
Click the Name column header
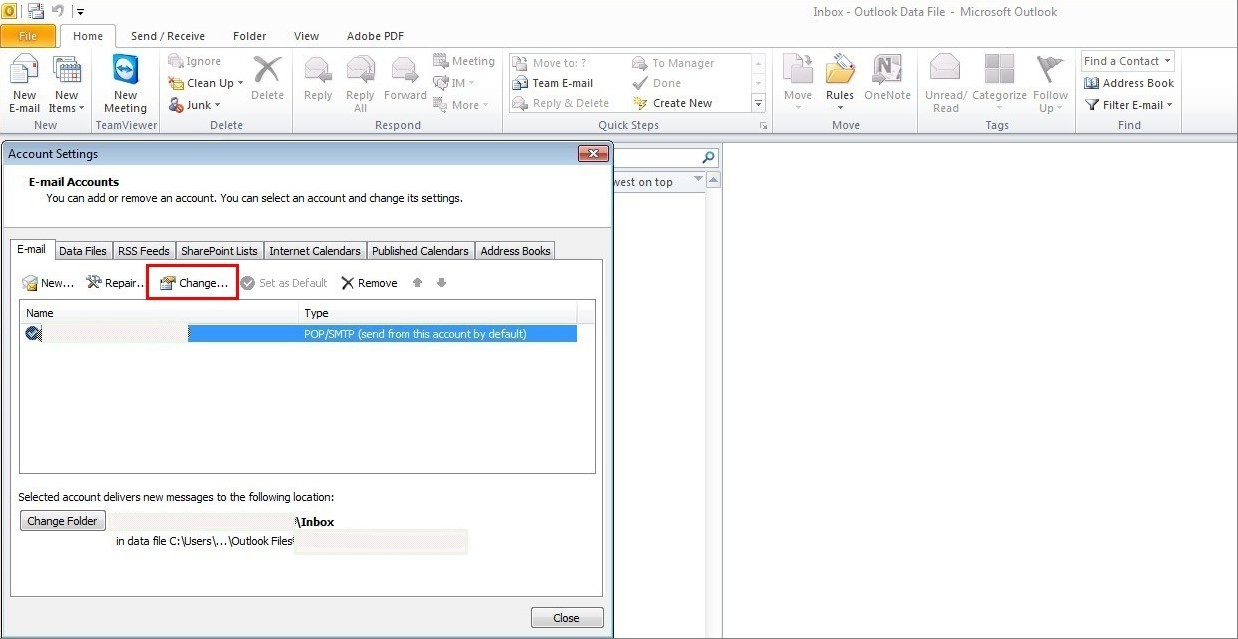coord(160,313)
